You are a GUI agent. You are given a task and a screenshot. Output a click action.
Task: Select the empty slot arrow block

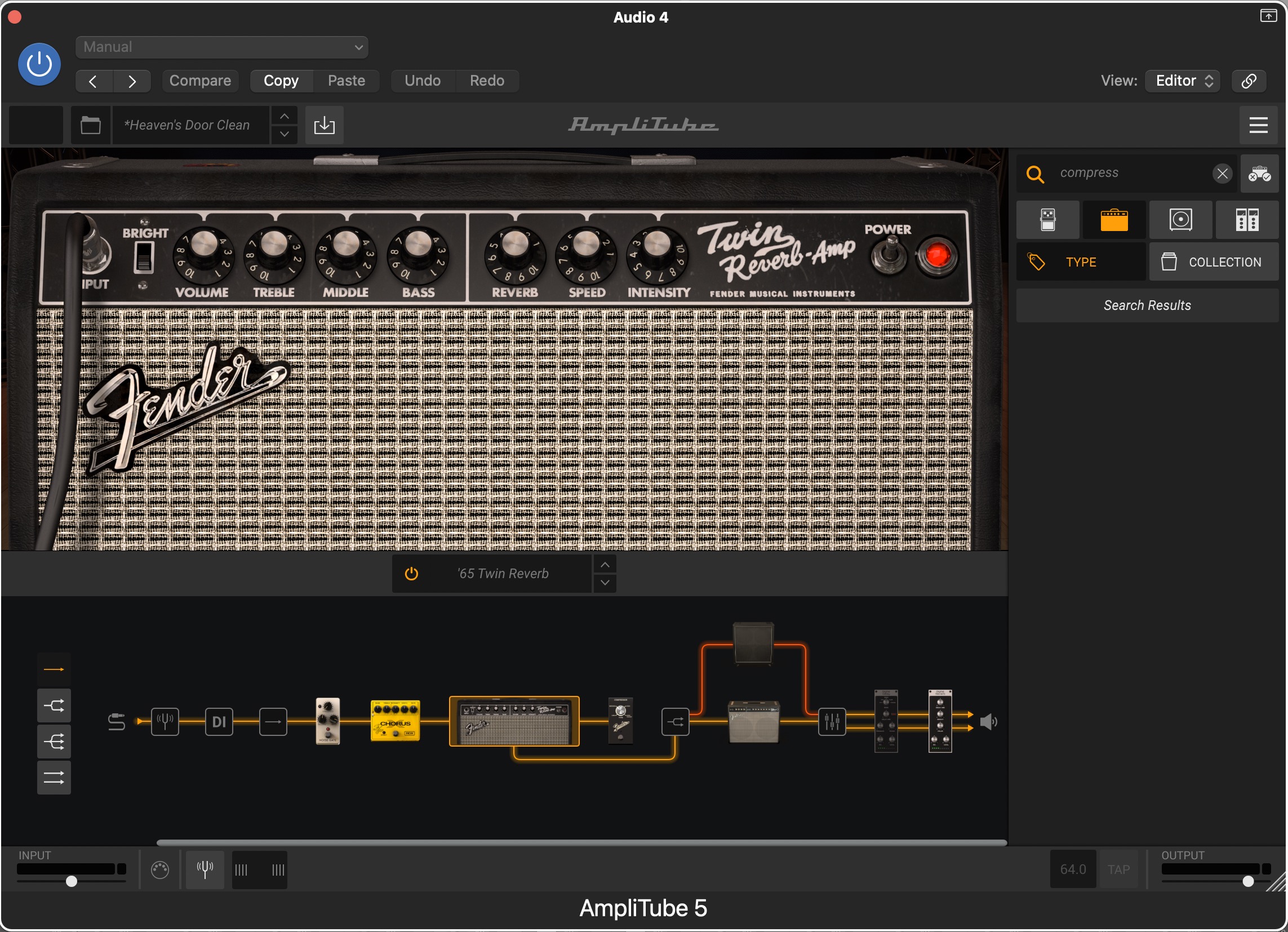point(273,722)
